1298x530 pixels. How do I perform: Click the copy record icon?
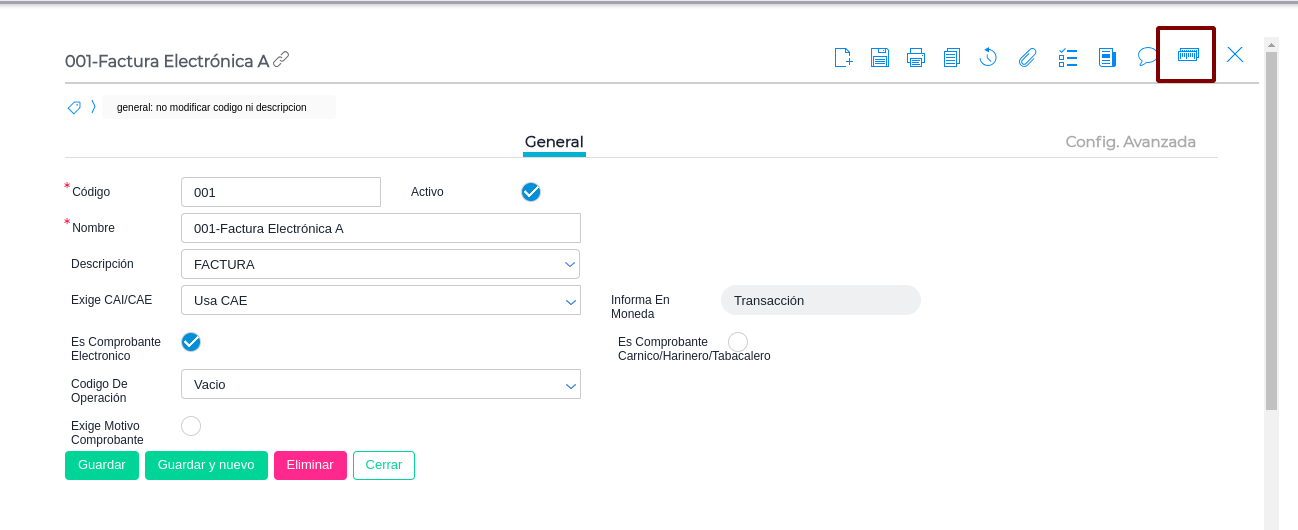pos(951,57)
